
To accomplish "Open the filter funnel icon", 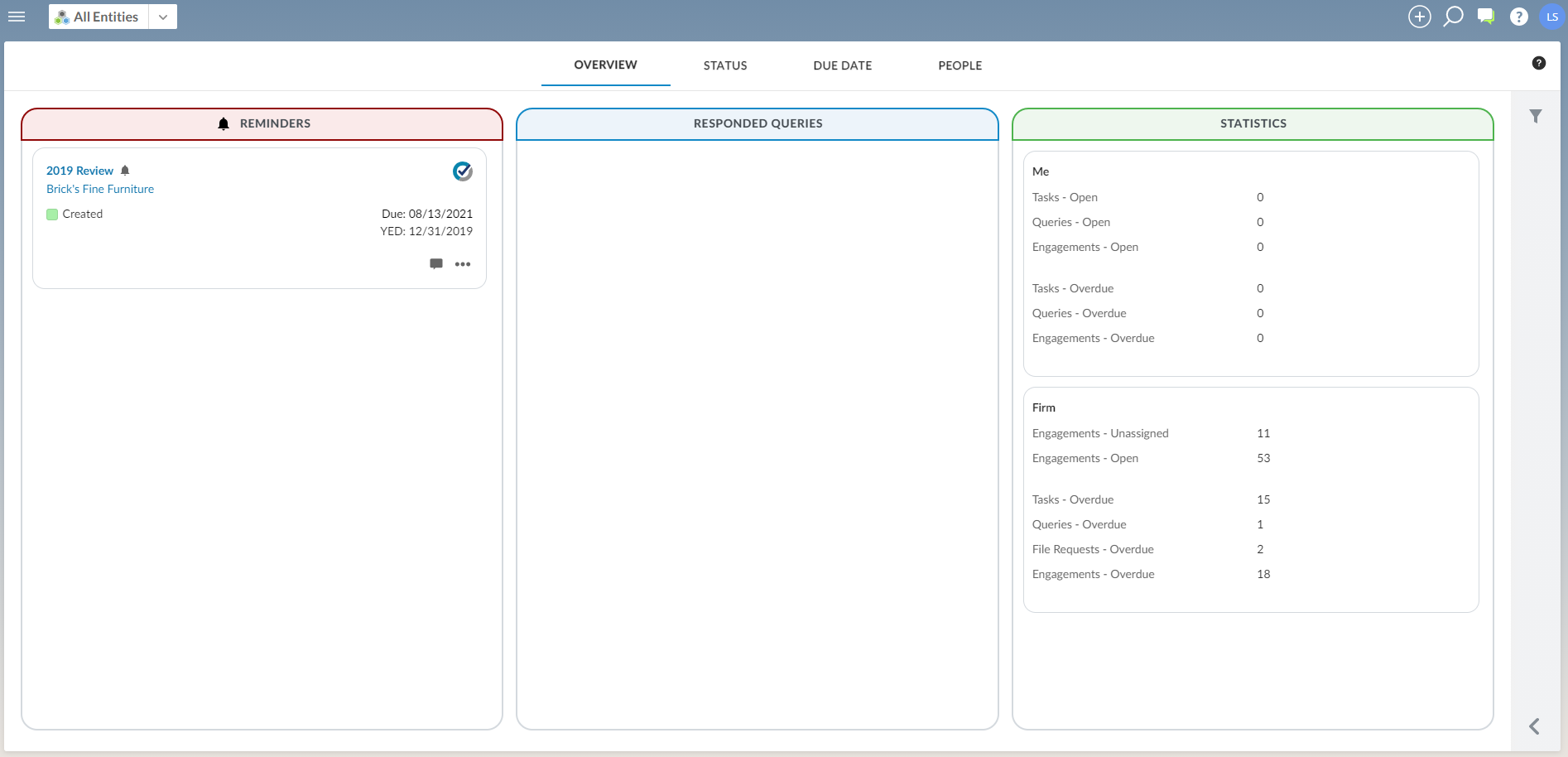I will 1536,117.
